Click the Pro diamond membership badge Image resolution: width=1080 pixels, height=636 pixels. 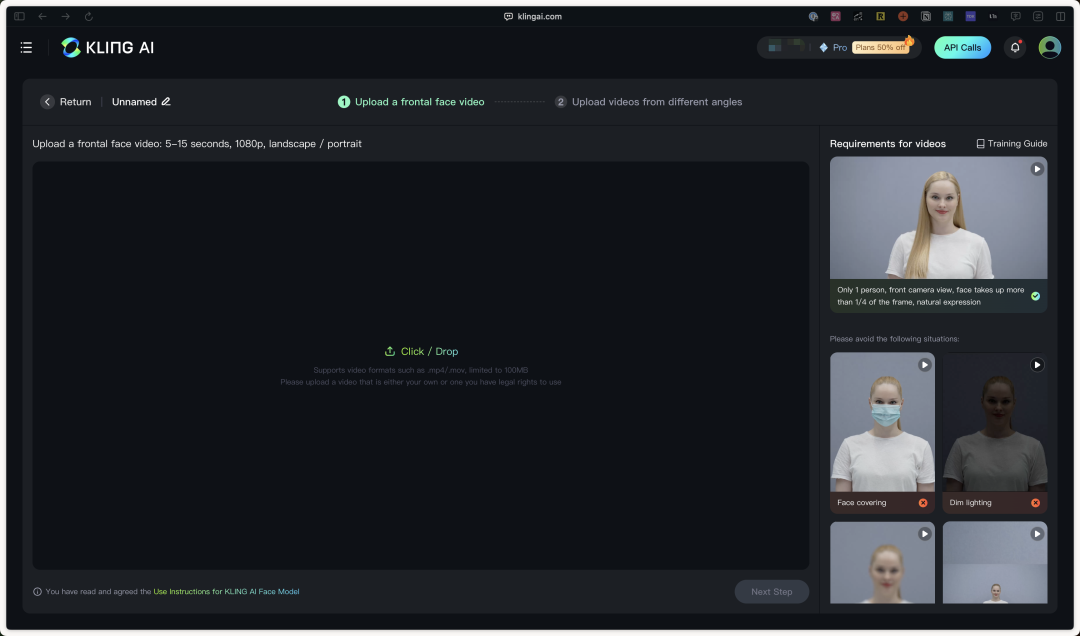click(x=833, y=48)
